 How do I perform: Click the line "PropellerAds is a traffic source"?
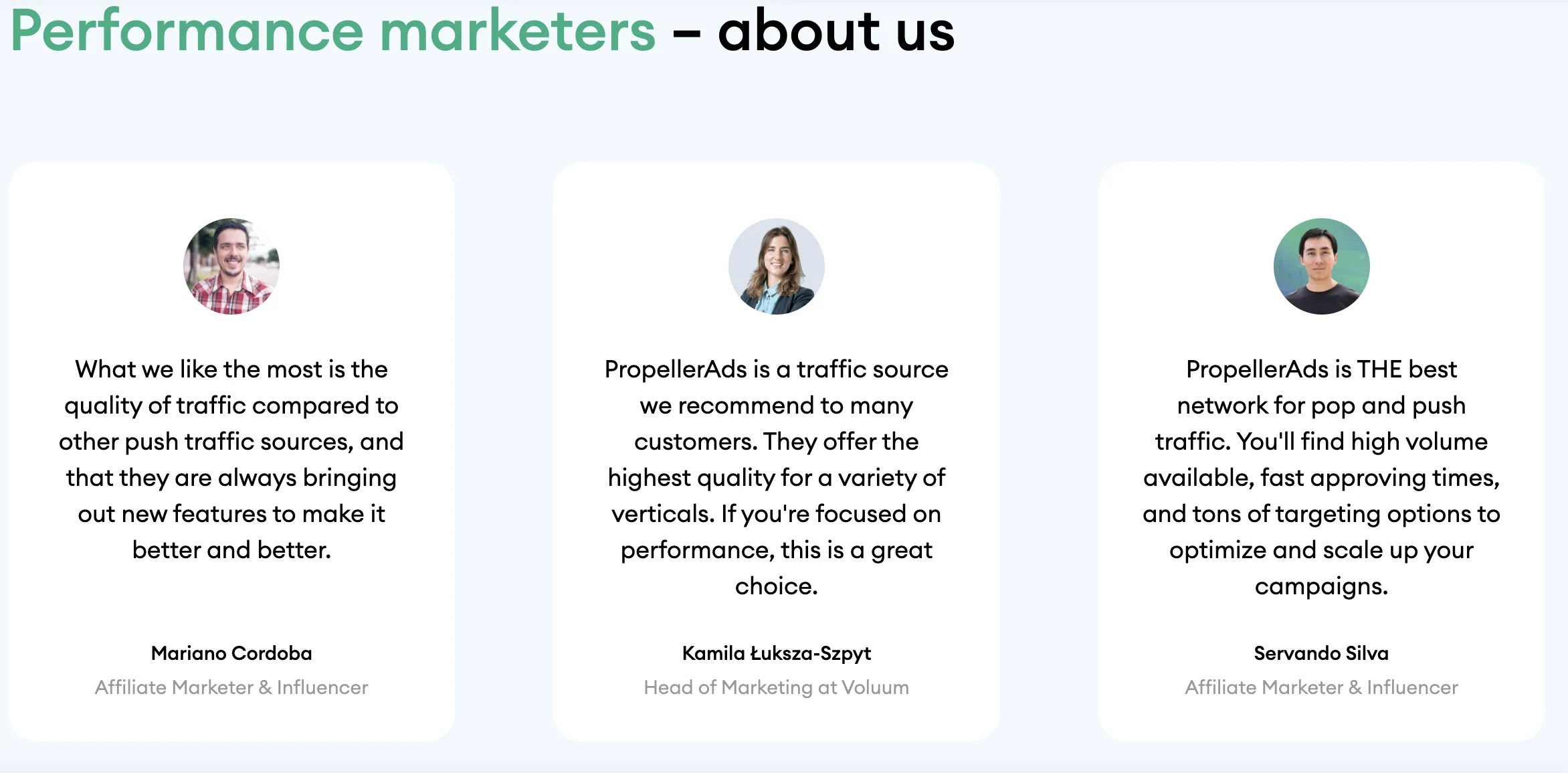pyautogui.click(x=776, y=369)
